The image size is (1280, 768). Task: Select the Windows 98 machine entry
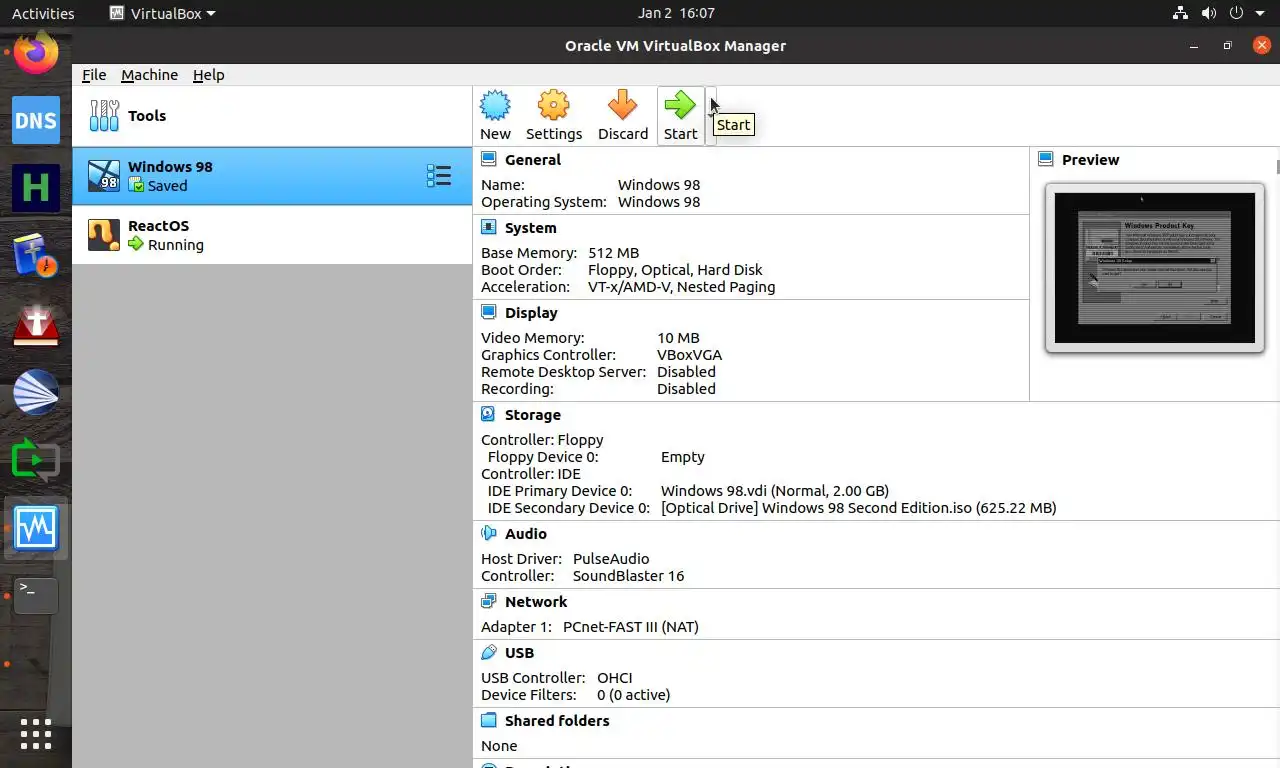tap(272, 176)
